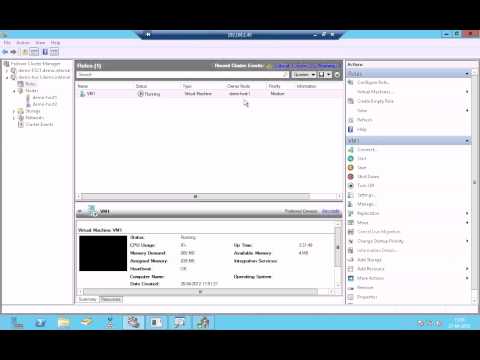Collapse the VM1 details pane chevron

80,211
